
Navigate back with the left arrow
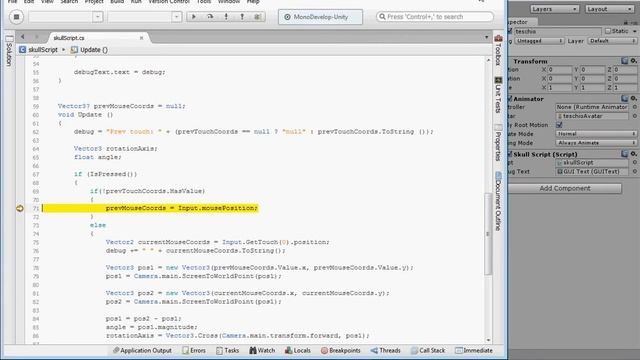pyautogui.click(x=22, y=37)
